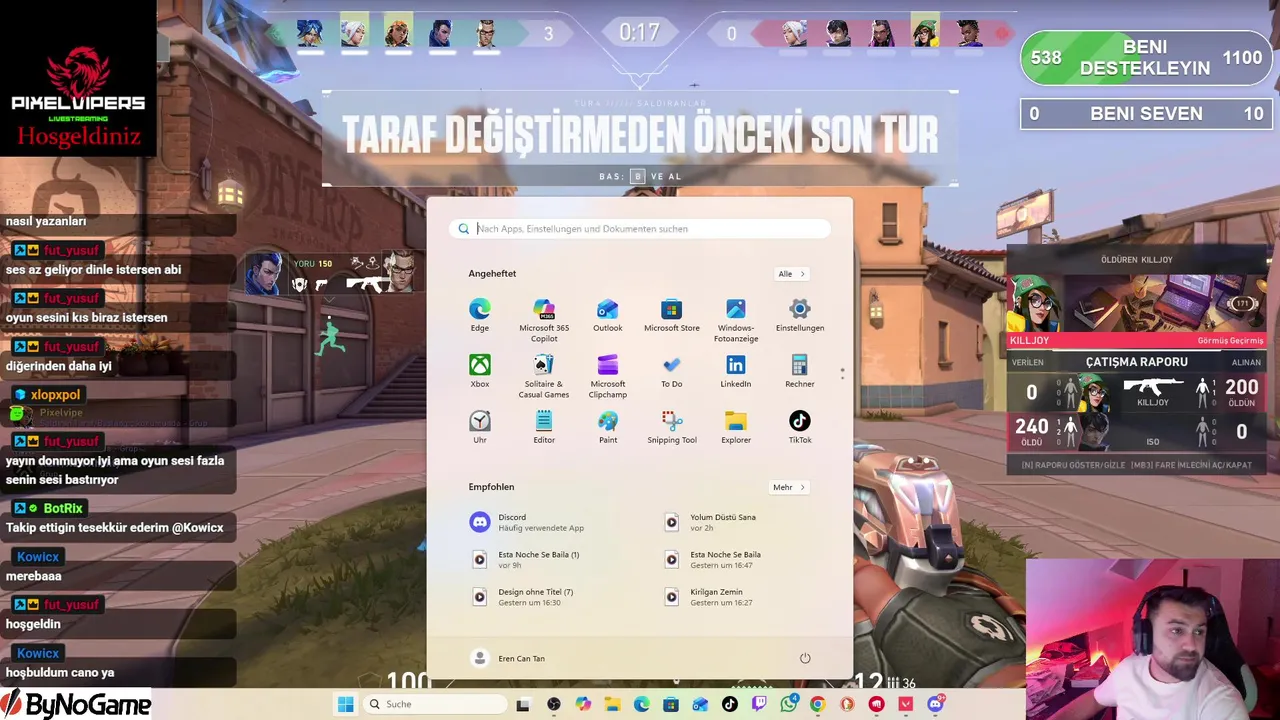Open Microsoft Store pinned tile

click(672, 315)
